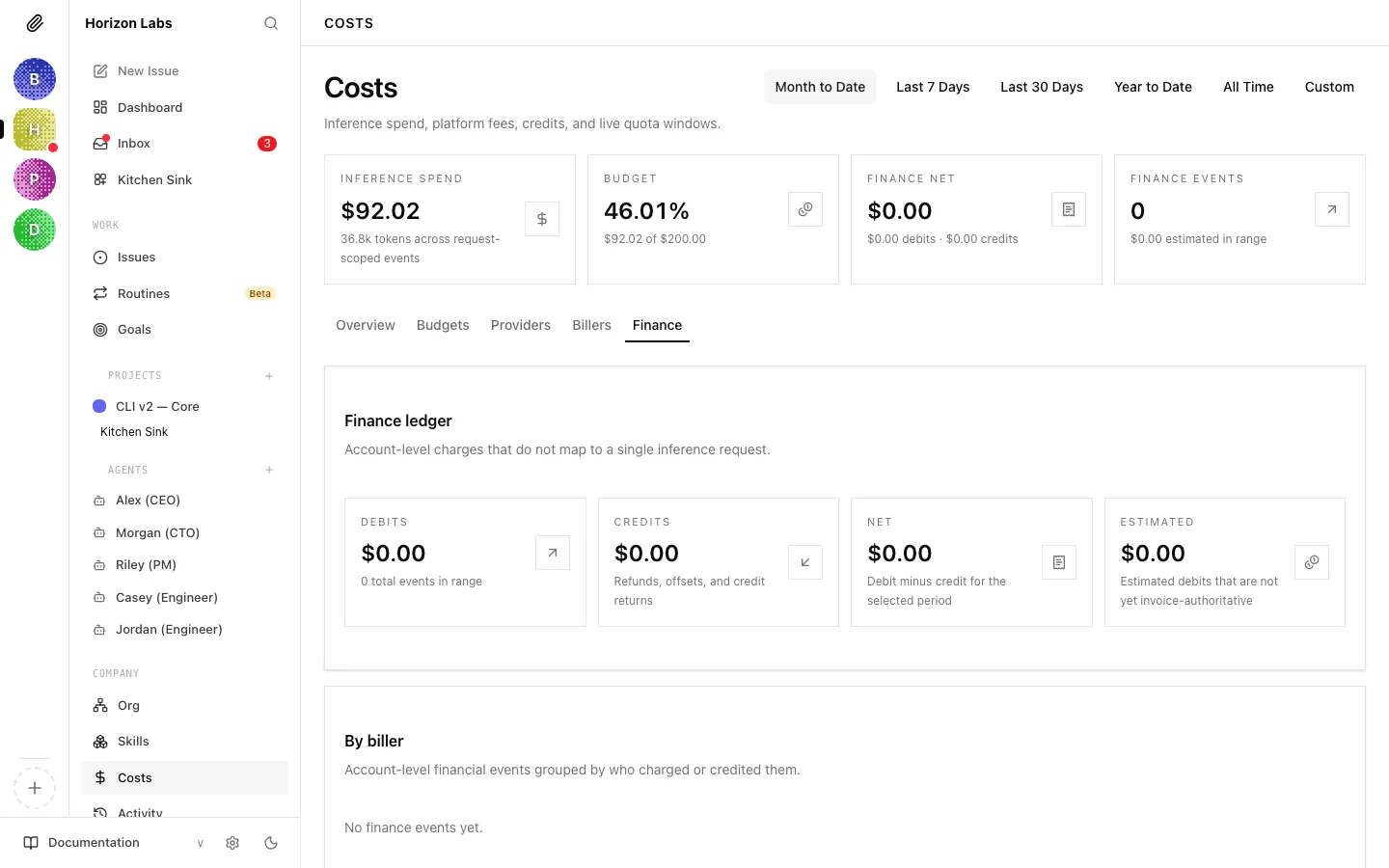
Task: Click the $92.02 inference spend value
Action: coord(380,211)
